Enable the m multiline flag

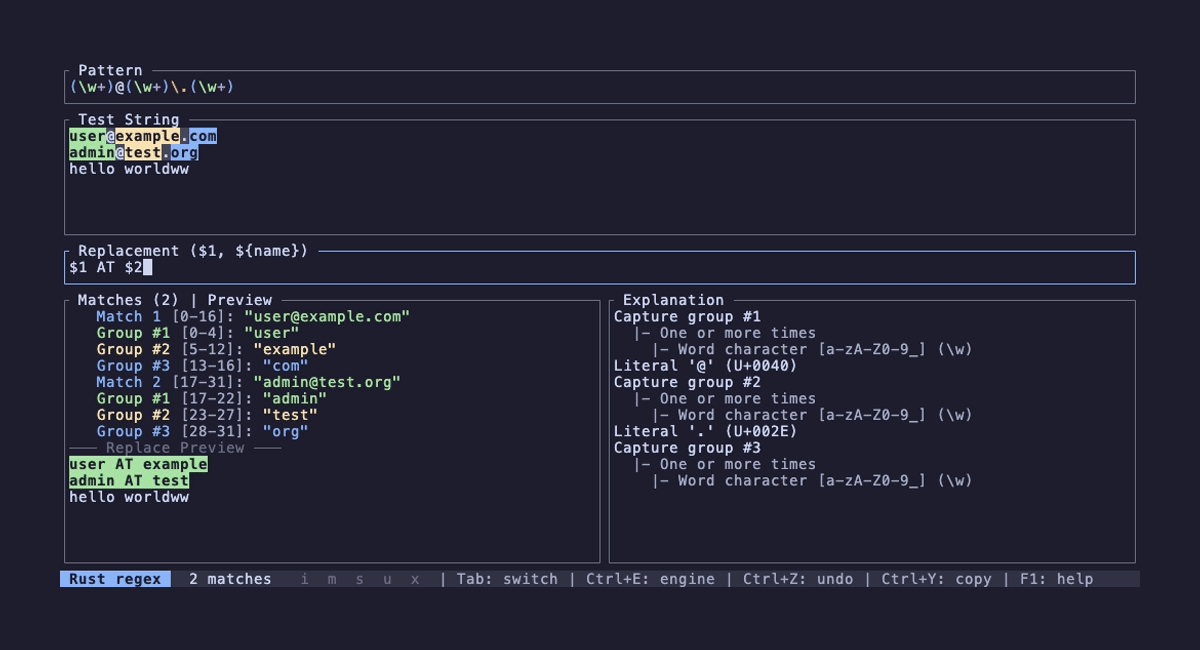click(x=331, y=578)
